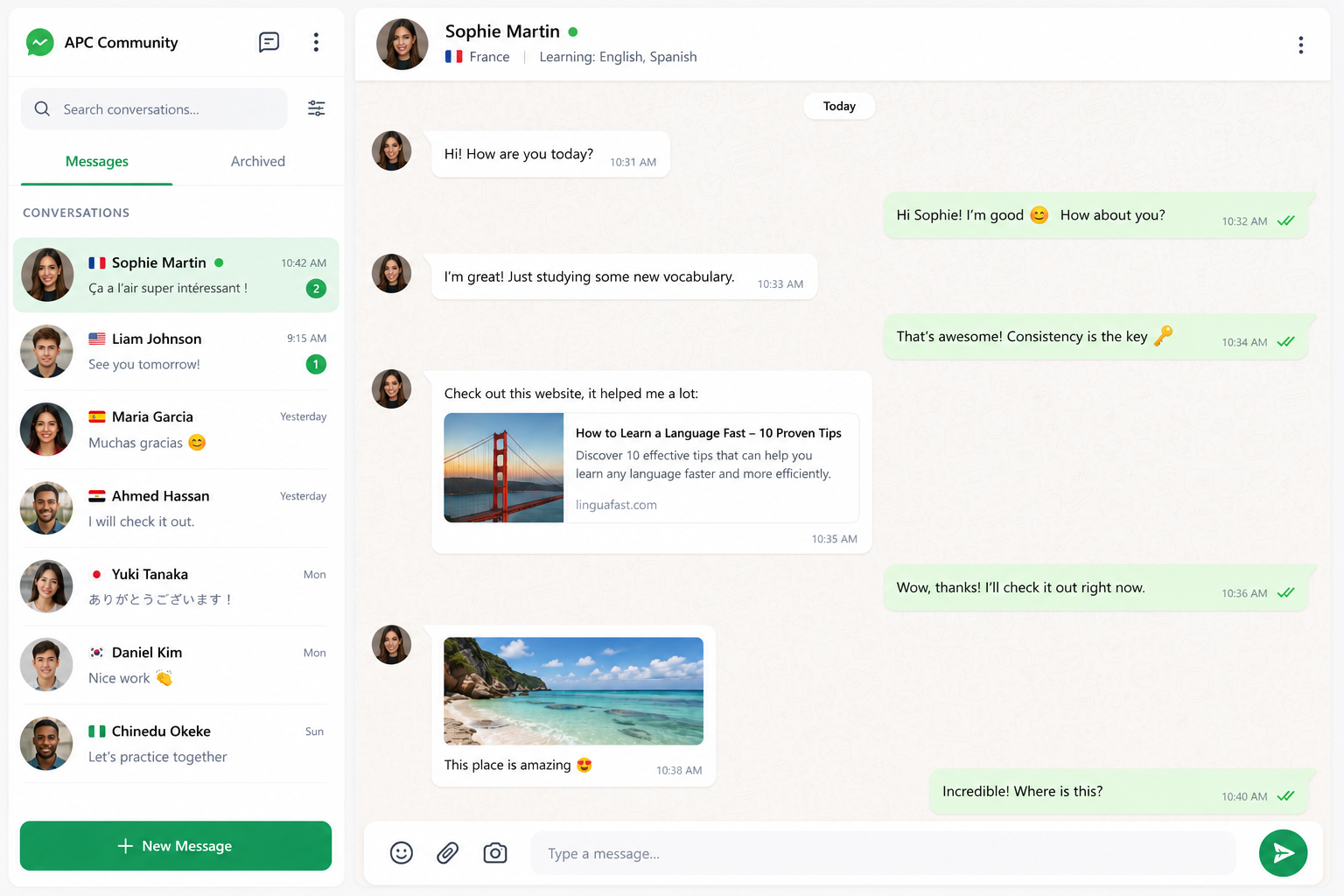
Task: Open the linguafast.com link
Action: 616,505
